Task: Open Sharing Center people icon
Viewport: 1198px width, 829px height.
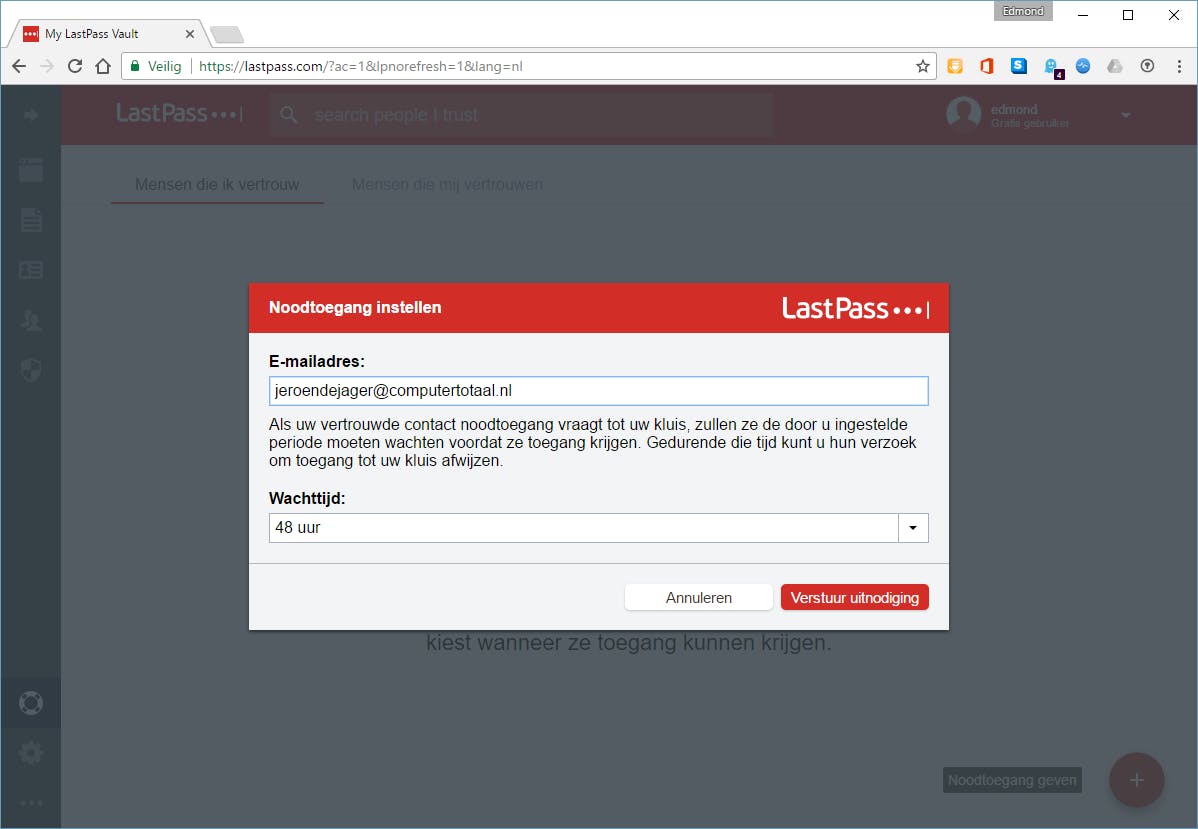Action: pos(31,320)
